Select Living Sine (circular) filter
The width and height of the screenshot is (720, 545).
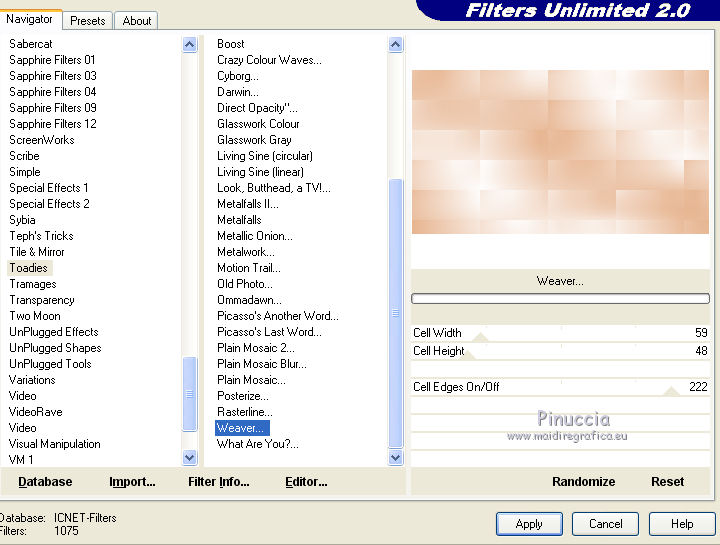click(x=264, y=156)
